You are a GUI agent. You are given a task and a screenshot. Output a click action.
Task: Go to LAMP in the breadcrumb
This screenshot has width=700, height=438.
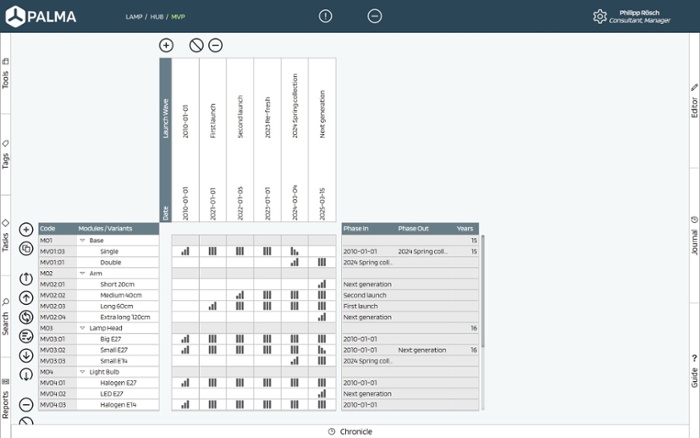(134, 17)
